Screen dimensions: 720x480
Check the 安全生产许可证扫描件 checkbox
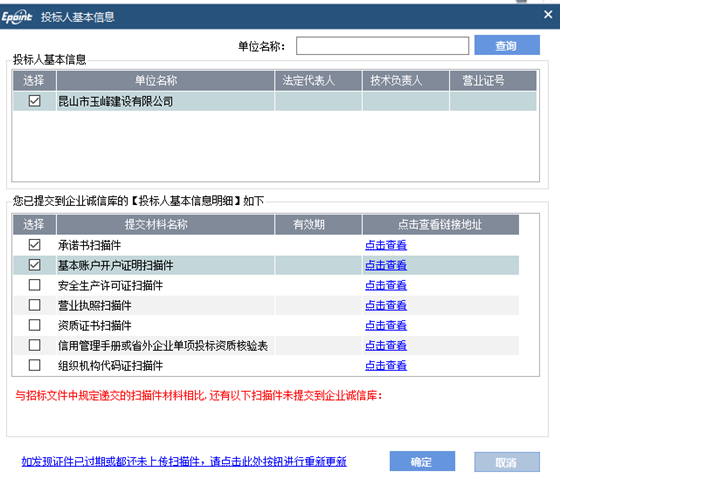34,285
